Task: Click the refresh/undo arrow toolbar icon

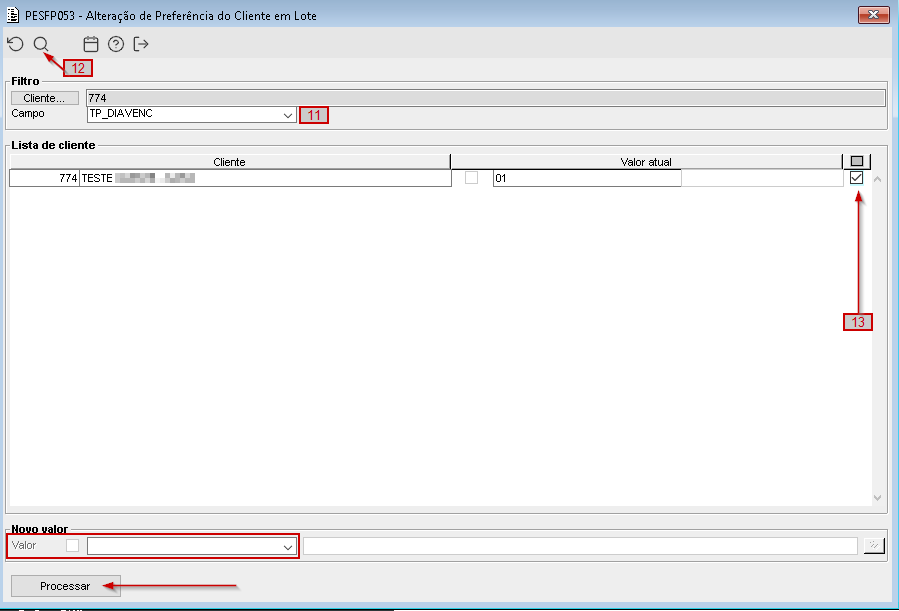Action: tap(15, 44)
